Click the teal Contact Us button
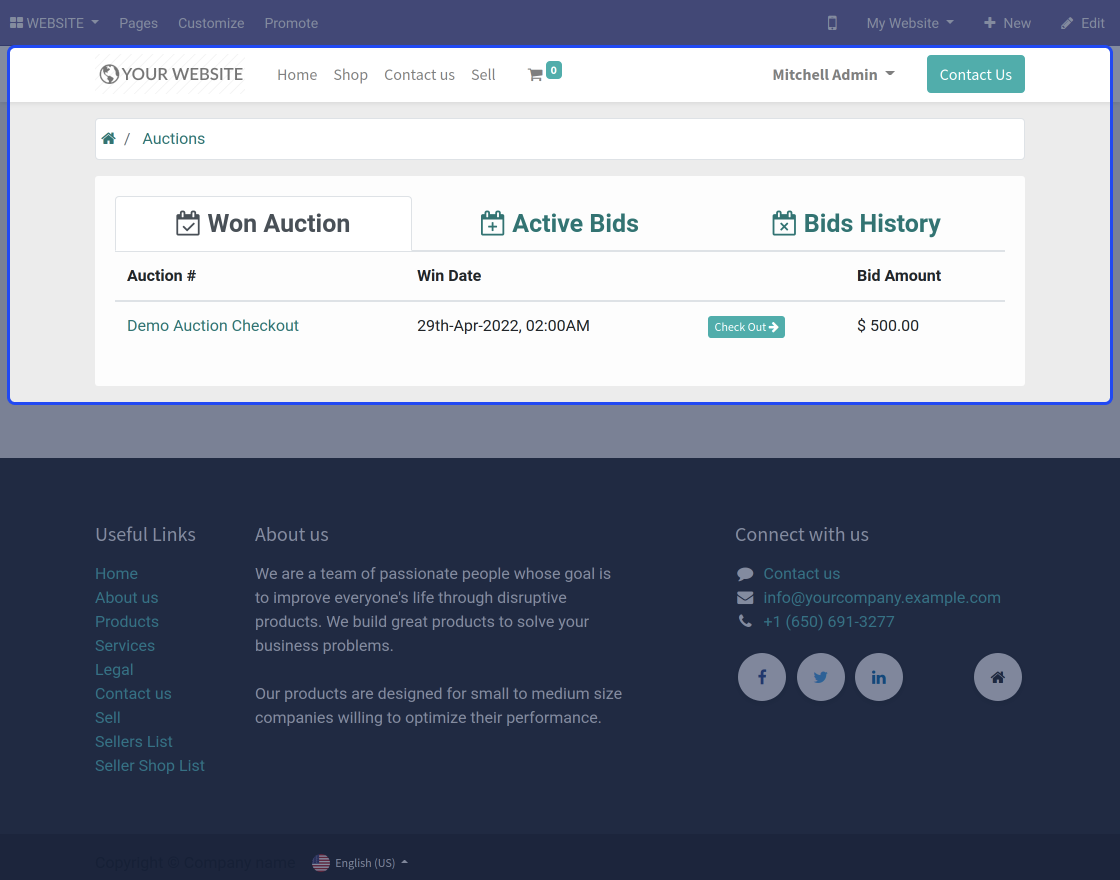The width and height of the screenshot is (1120, 880). (975, 74)
